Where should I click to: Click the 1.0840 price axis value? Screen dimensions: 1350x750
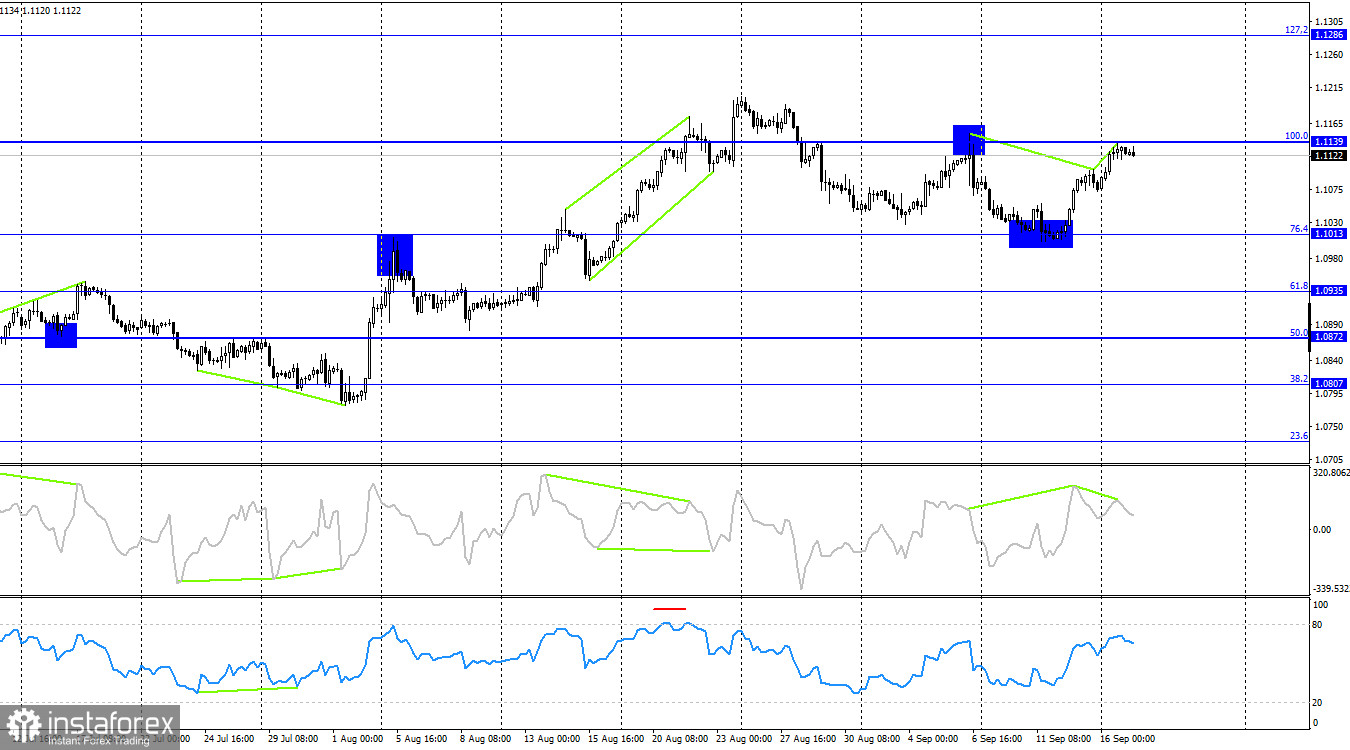pos(1329,360)
